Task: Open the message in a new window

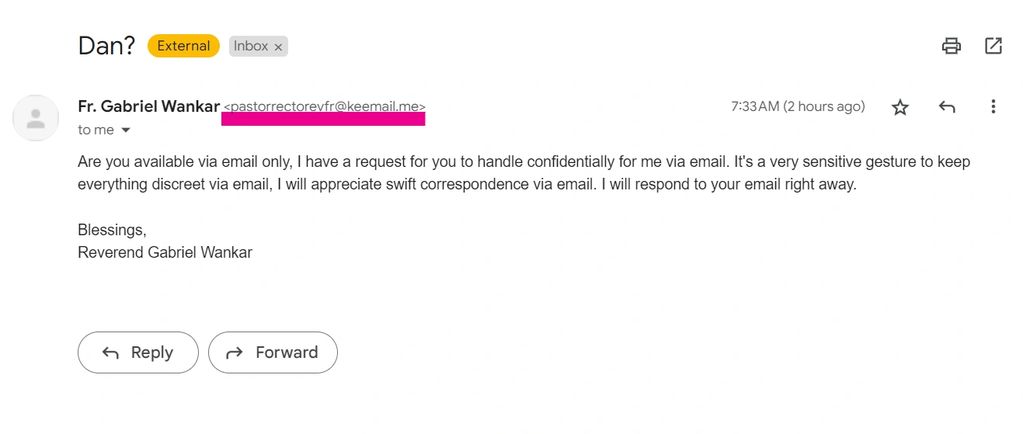Action: (993, 46)
